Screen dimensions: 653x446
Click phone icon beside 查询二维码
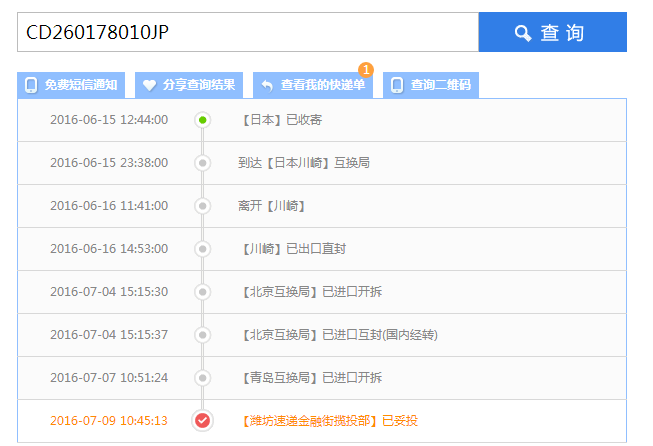[397, 85]
